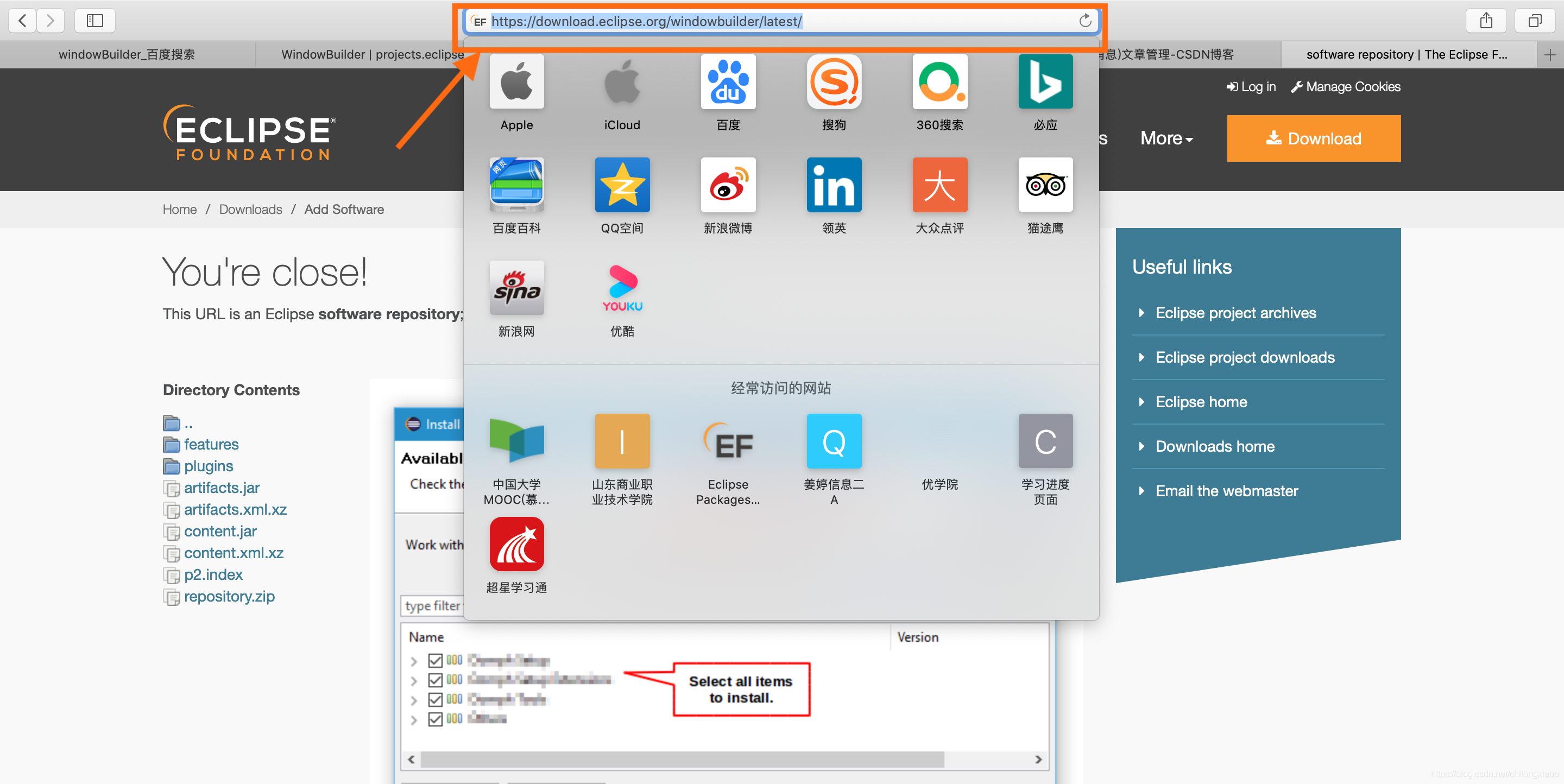Open the 姜婷信息二A frequently visited site
Viewport: 1564px width, 784px height.
834,441
